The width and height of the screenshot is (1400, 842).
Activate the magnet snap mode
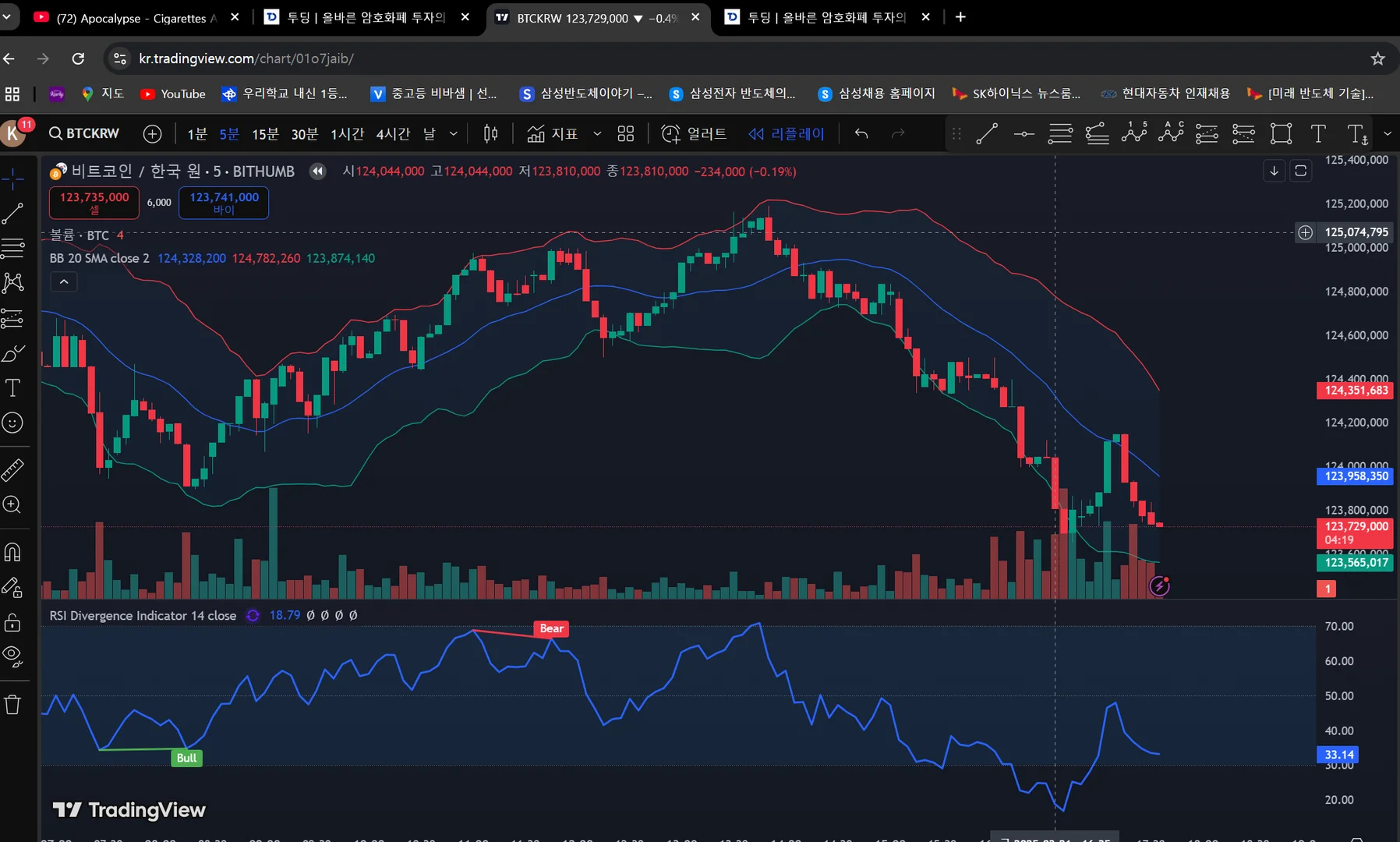tap(12, 552)
